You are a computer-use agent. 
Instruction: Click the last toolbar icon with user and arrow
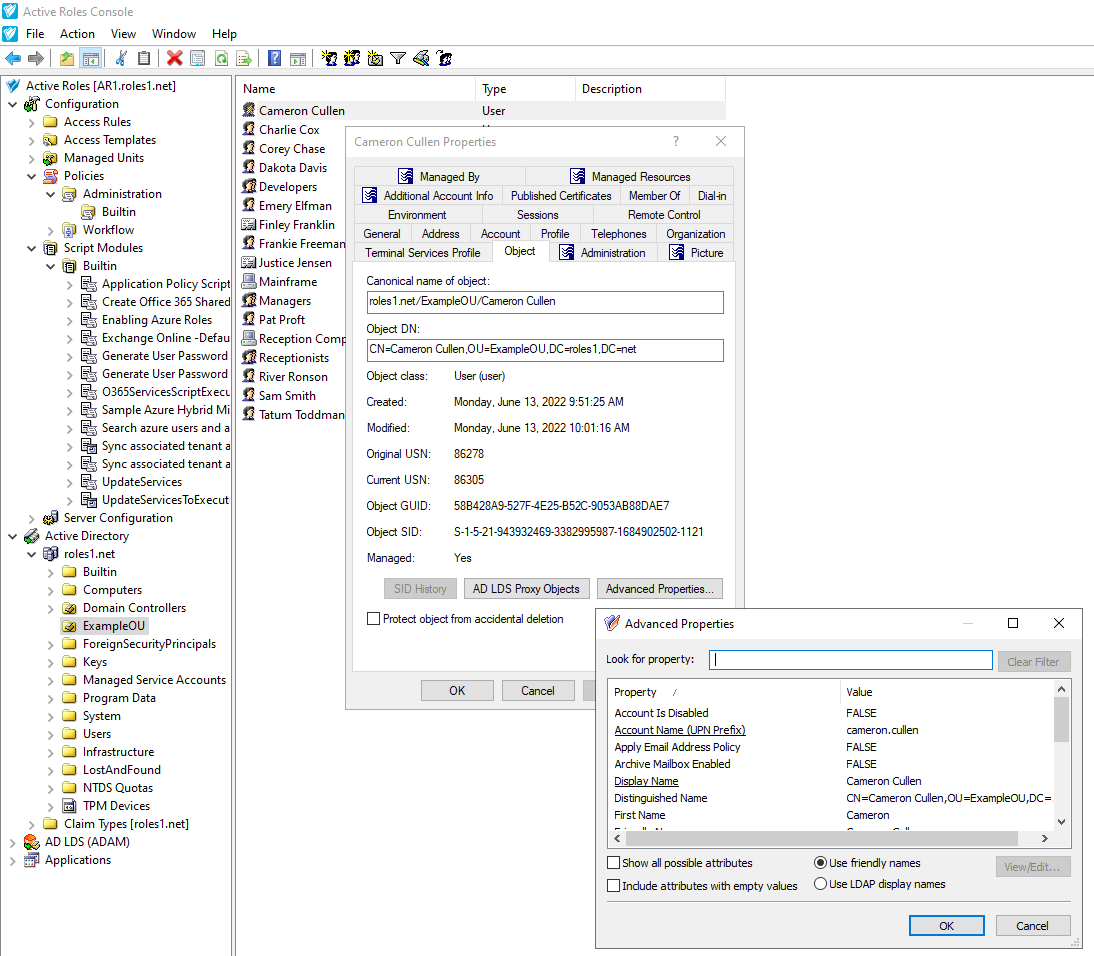(x=444, y=59)
